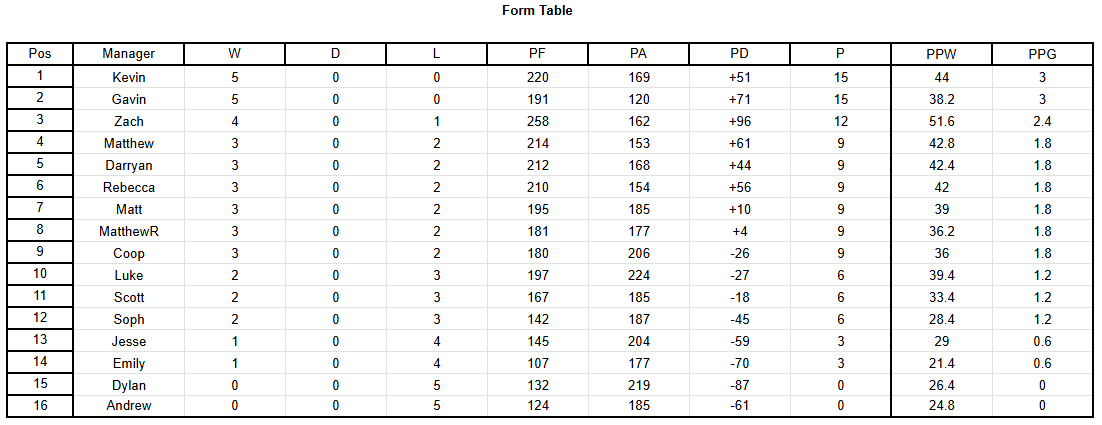The height and width of the screenshot is (425, 1102).
Task: Click the PPW column header
Action: click(942, 53)
